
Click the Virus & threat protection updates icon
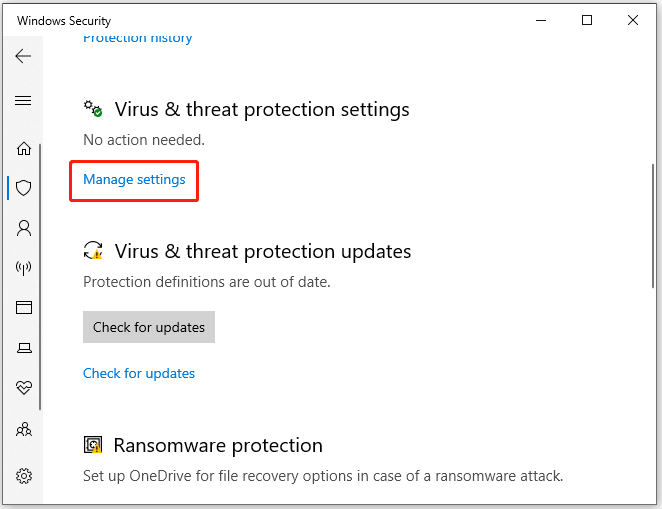[93, 250]
